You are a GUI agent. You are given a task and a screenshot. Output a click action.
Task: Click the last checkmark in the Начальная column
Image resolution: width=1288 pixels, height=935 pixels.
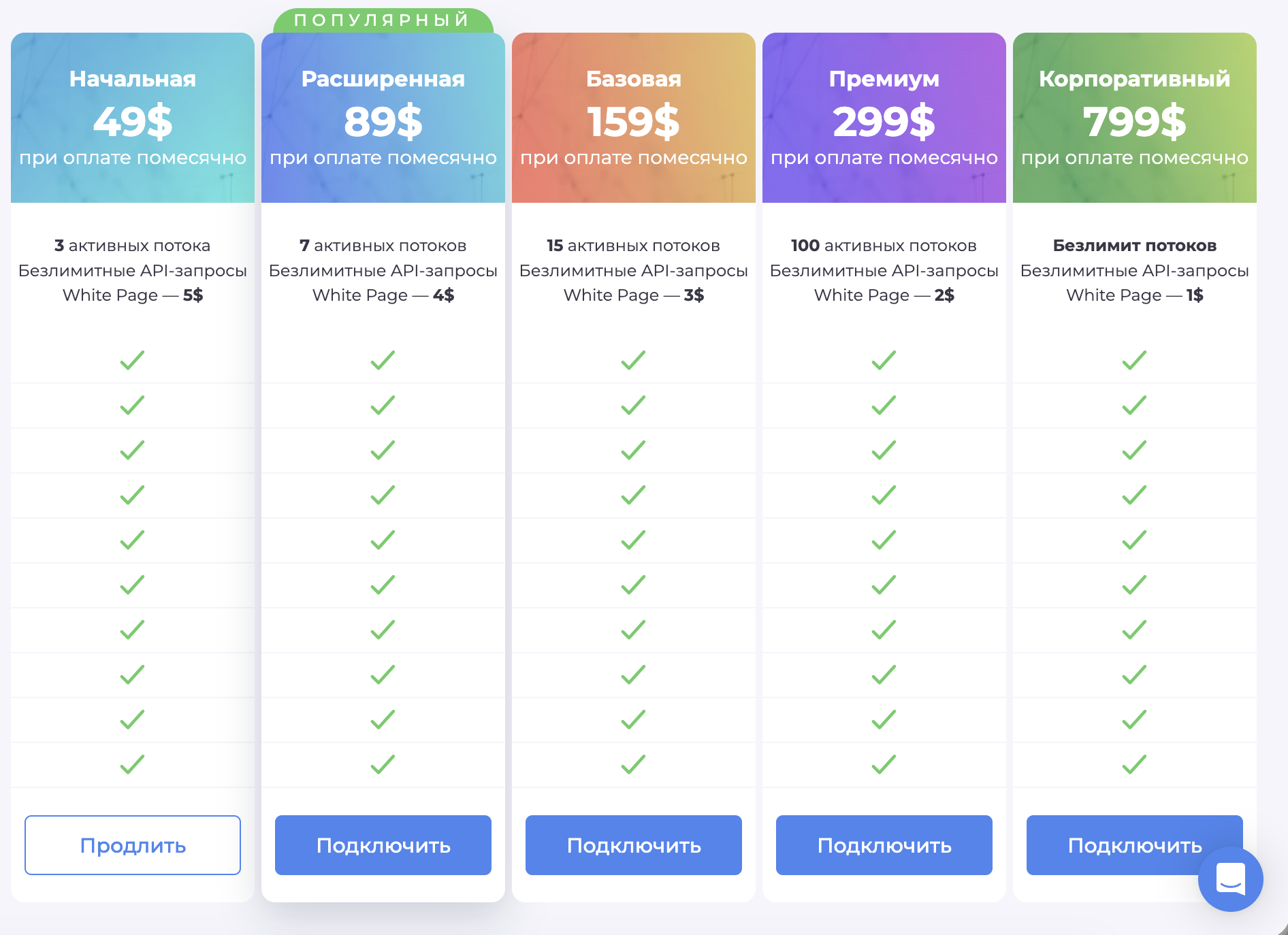point(133,765)
